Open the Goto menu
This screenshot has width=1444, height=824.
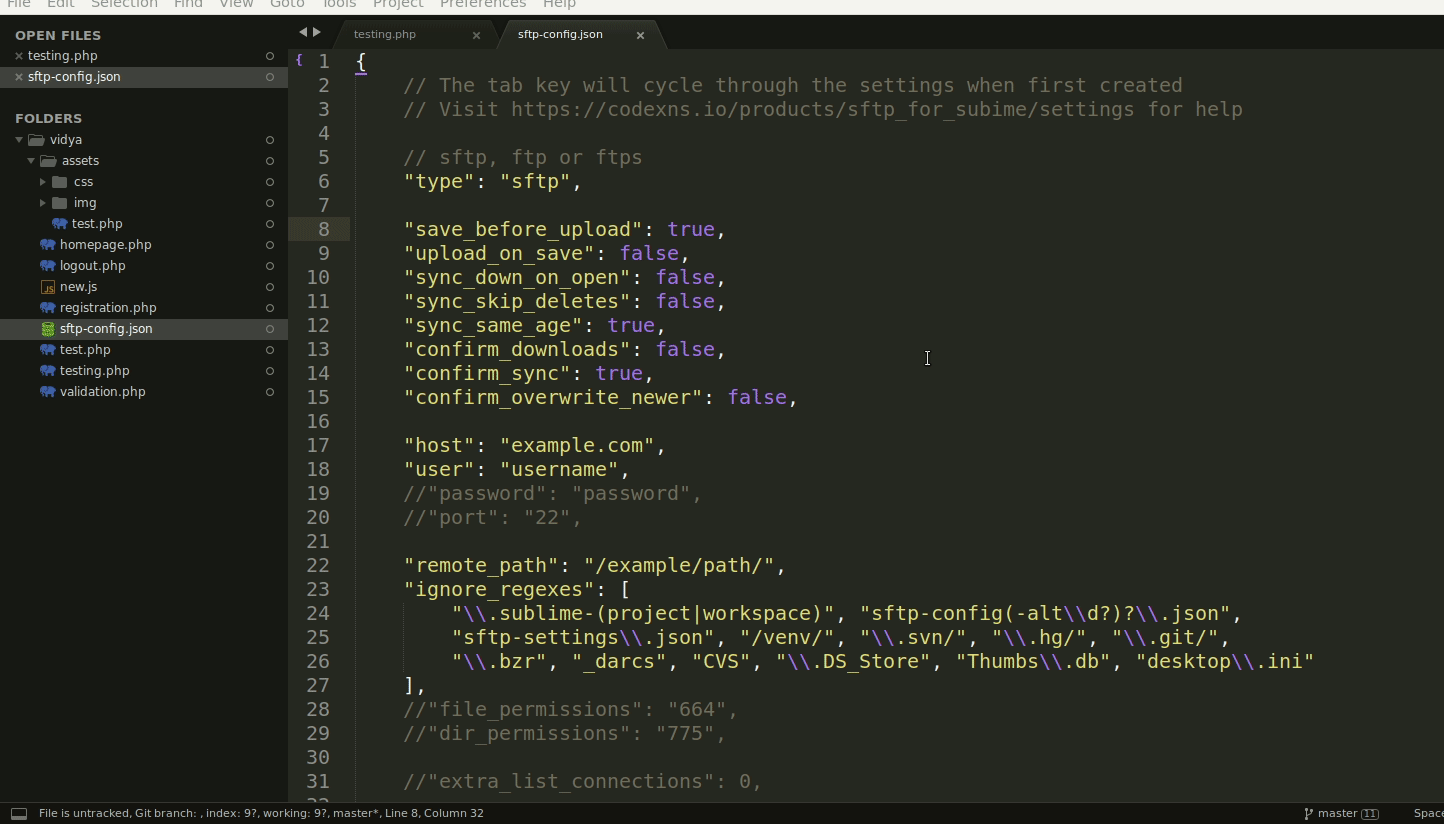pos(287,4)
